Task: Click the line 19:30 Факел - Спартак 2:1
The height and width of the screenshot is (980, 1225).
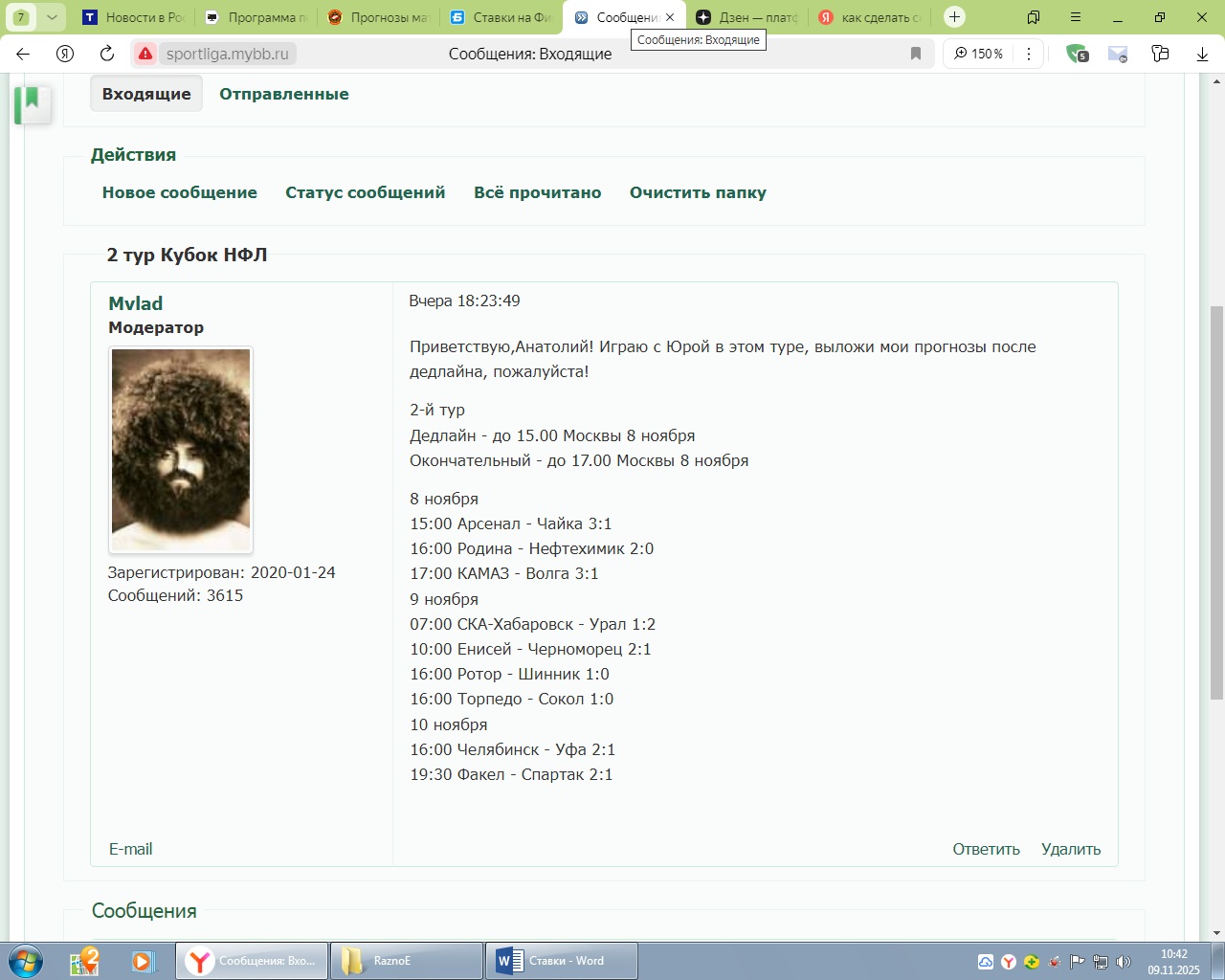Action: point(511,774)
